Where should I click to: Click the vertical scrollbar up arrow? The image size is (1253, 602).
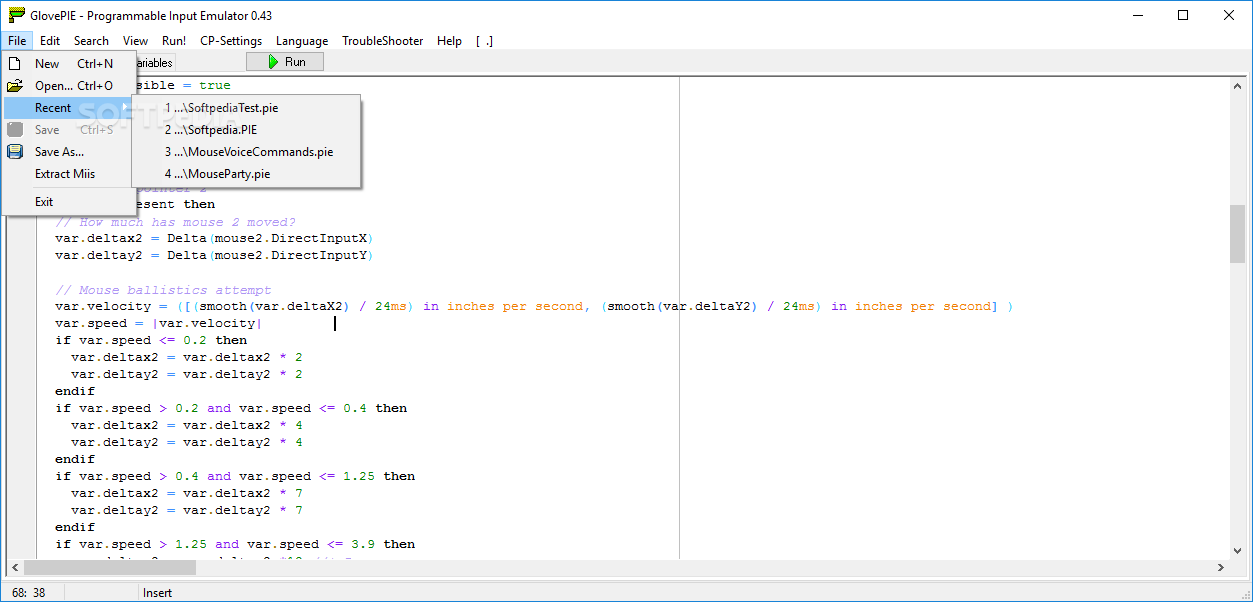[1237, 85]
